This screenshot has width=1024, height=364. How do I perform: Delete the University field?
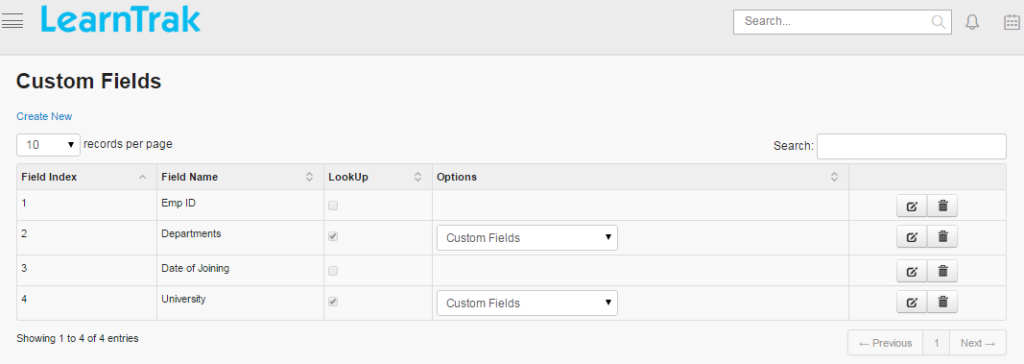942,301
